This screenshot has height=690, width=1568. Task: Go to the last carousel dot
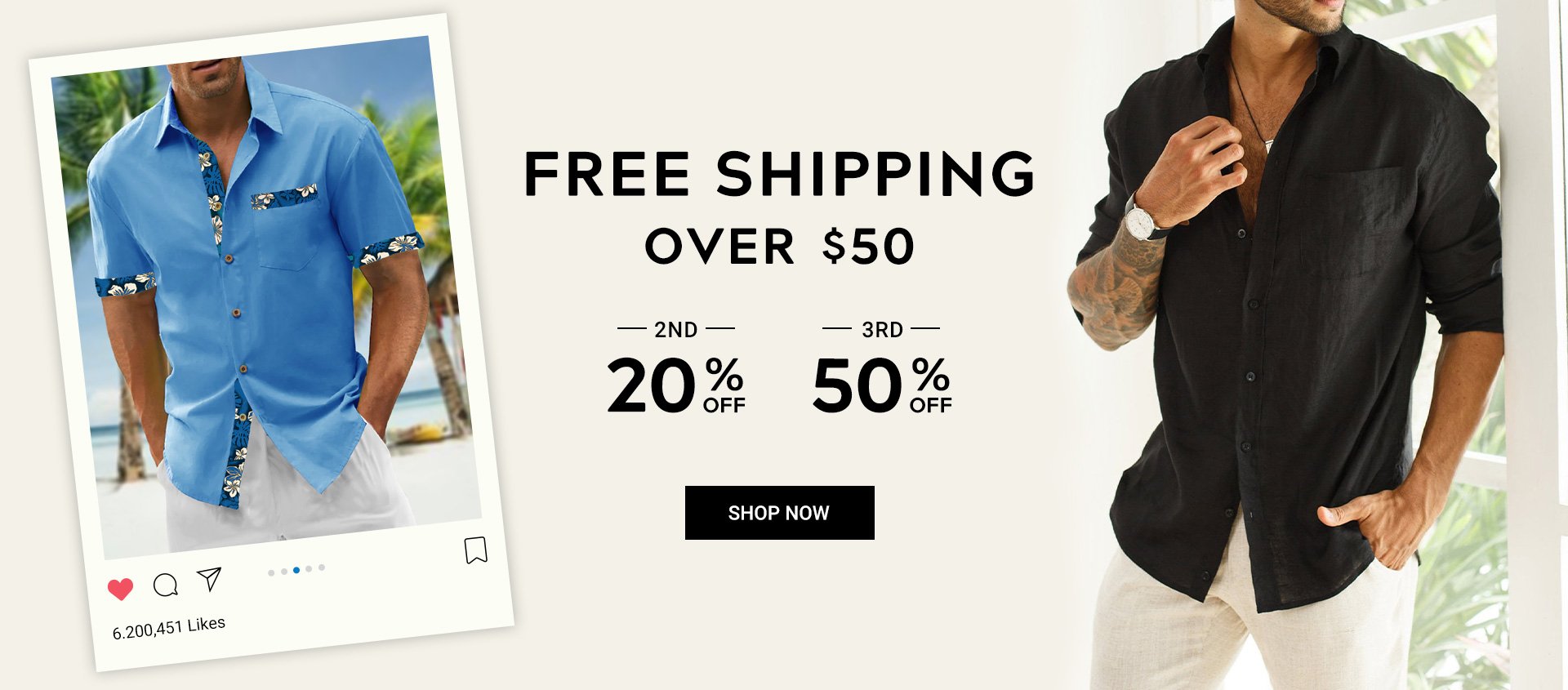322,568
